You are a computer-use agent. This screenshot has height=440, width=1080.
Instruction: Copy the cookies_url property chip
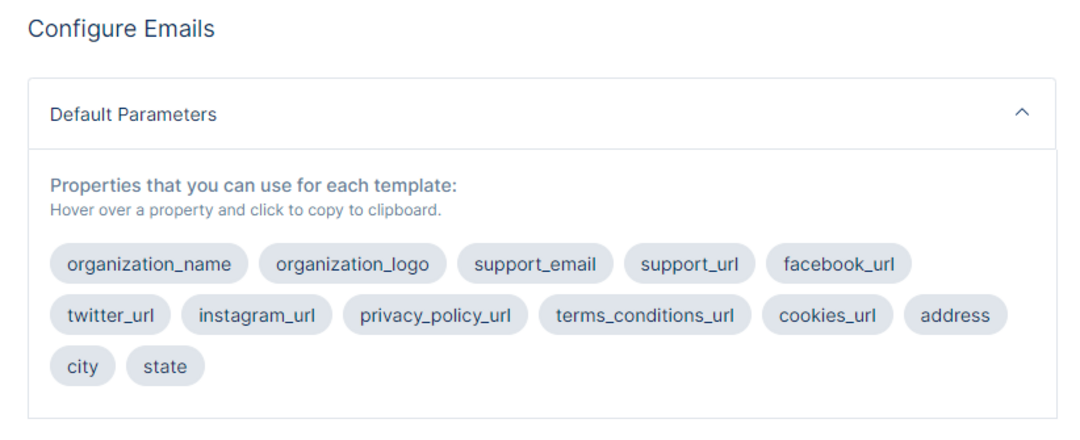point(827,315)
